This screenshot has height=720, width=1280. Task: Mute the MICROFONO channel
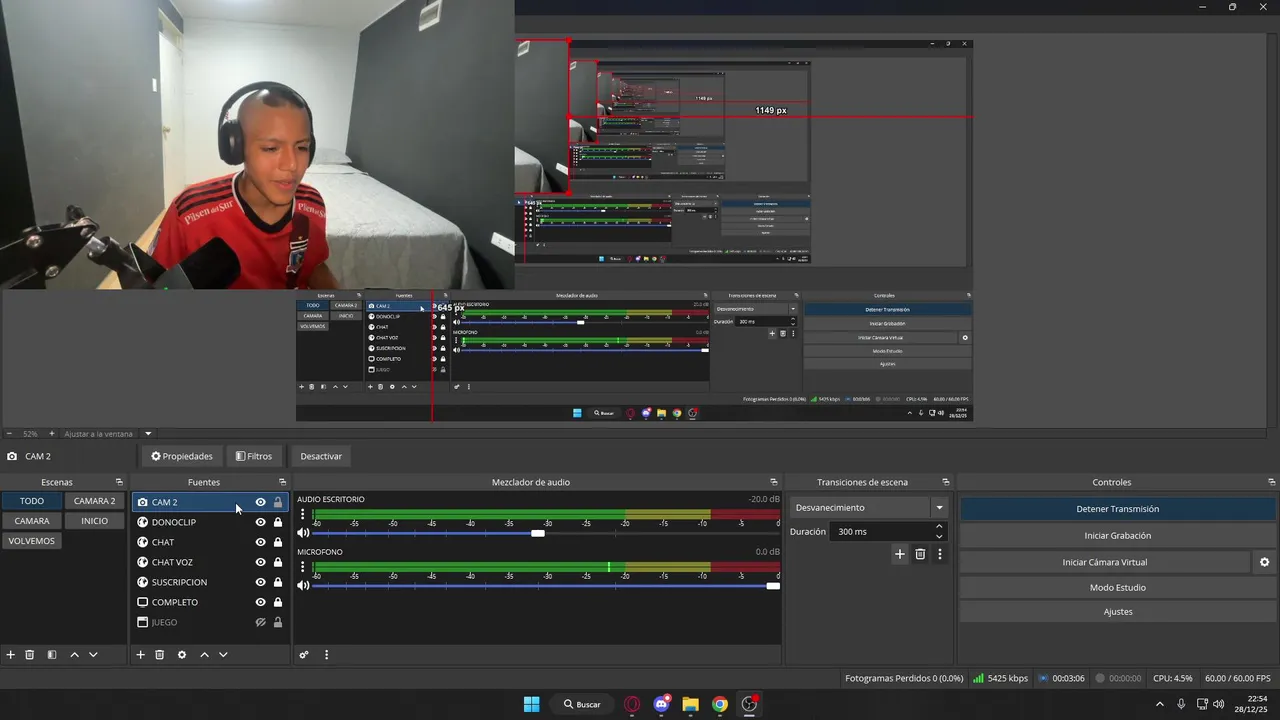[303, 585]
